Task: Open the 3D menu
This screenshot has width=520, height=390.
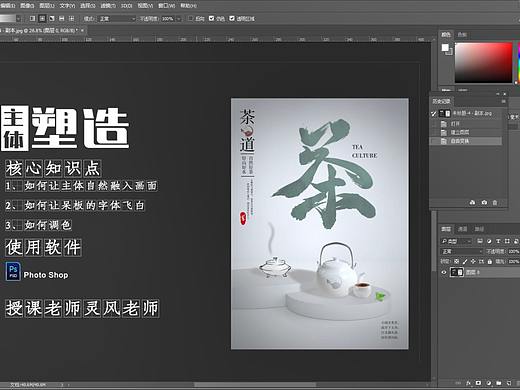Action: tap(126, 5)
